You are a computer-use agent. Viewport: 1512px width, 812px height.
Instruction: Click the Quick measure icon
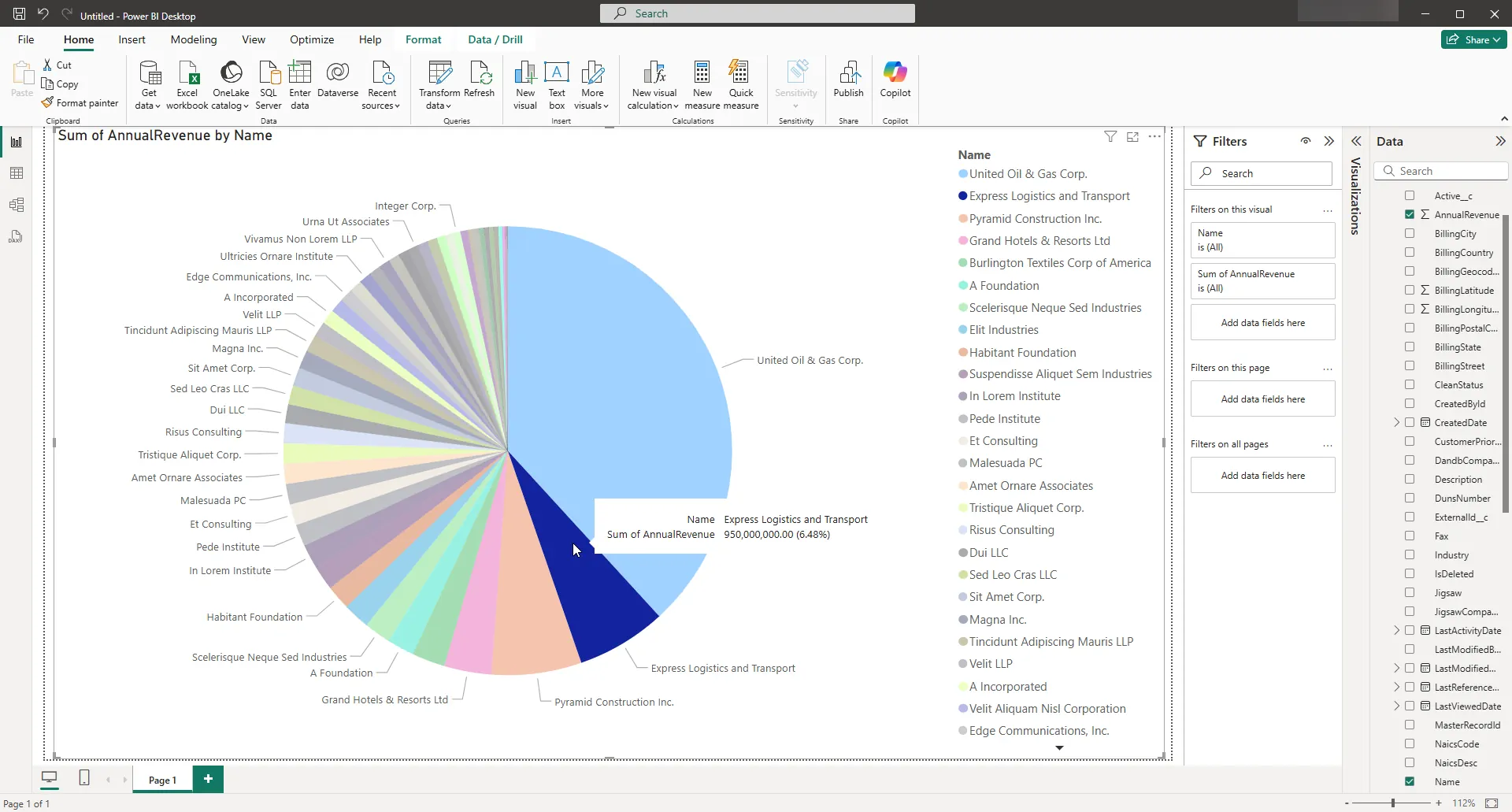(740, 74)
